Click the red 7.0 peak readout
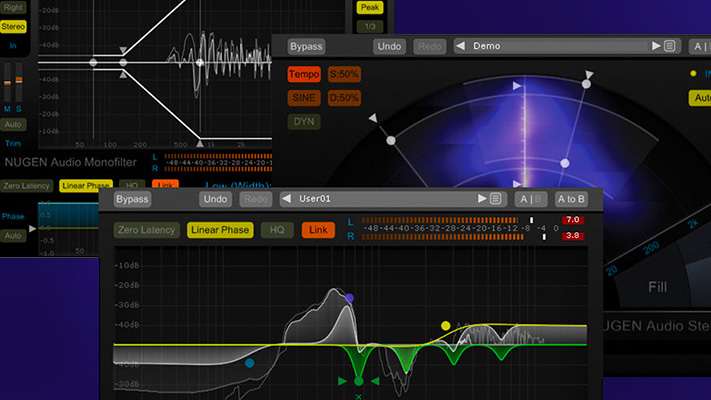 572,220
